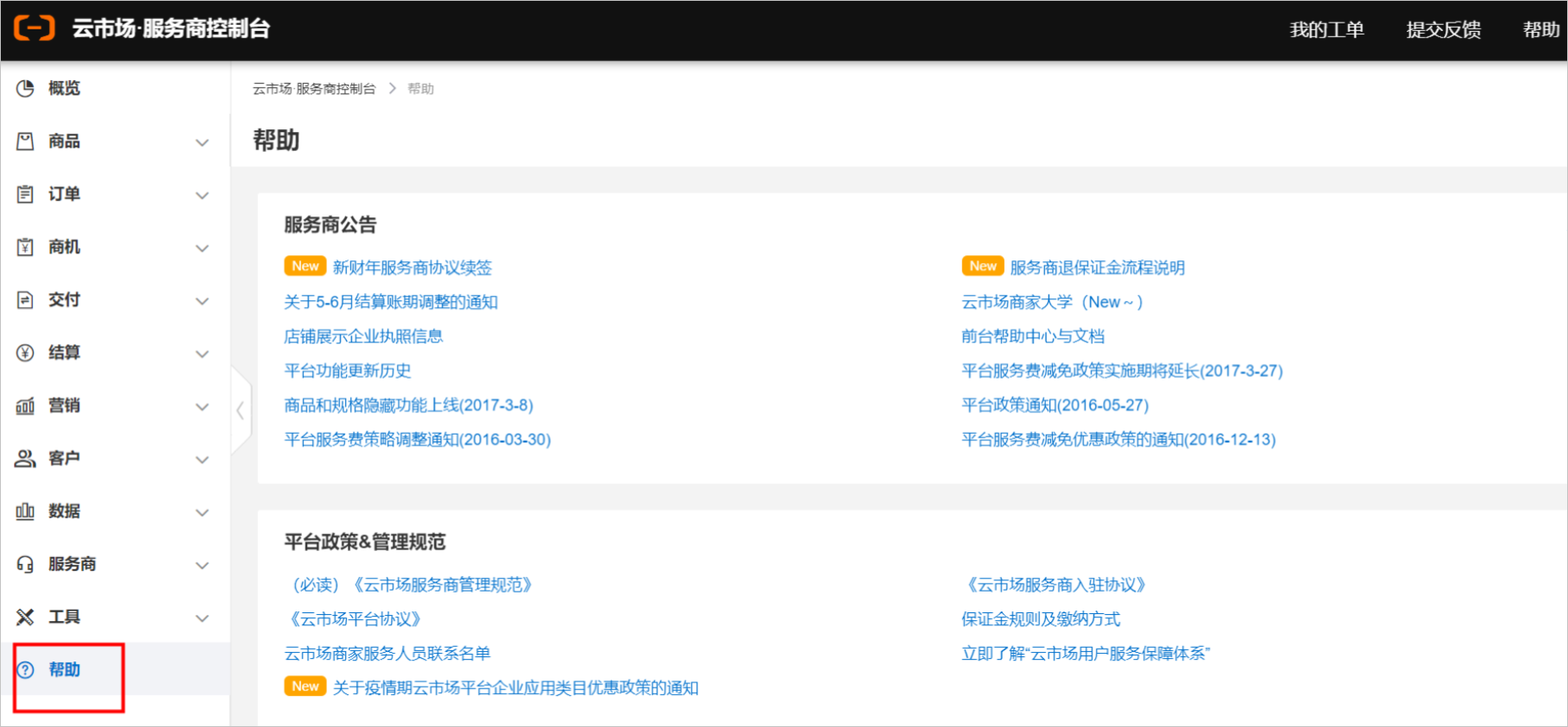Viewport: 1568px width, 727px height.
Task: Click the 服务商 headset icon
Action: click(x=25, y=565)
